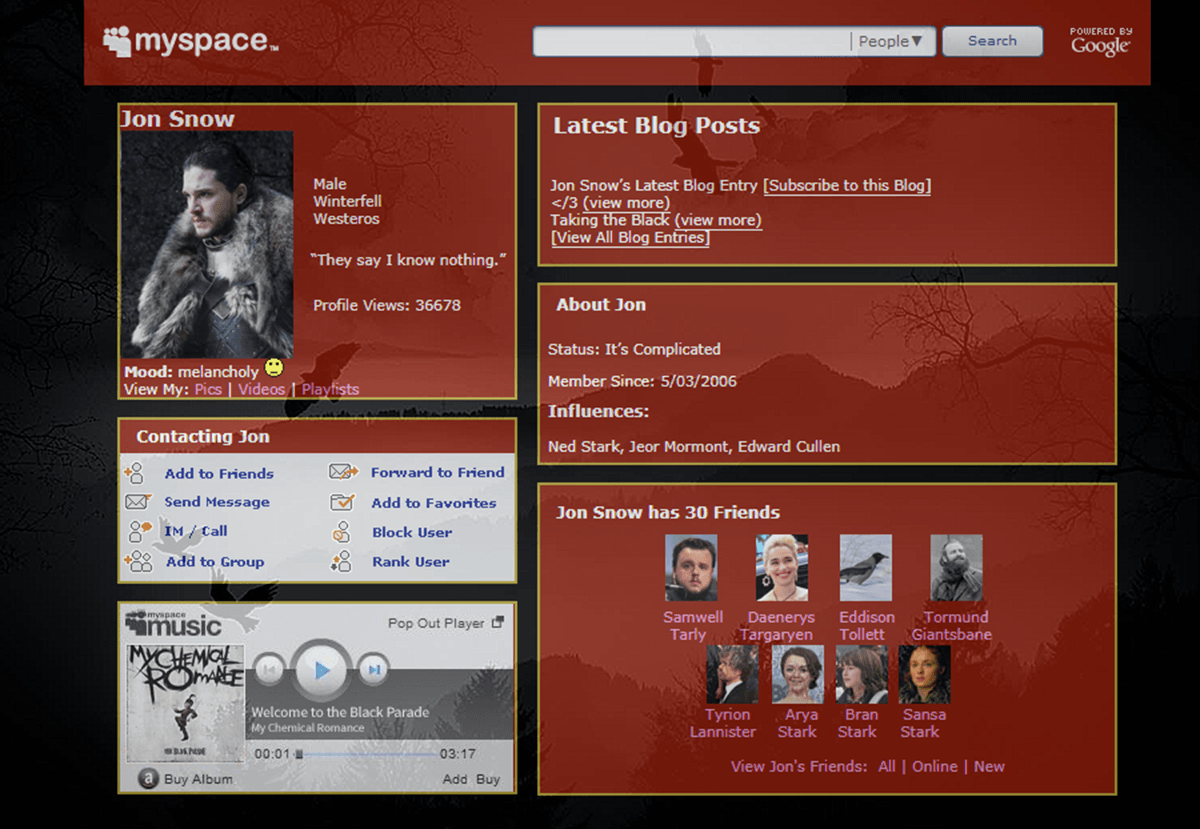The width and height of the screenshot is (1200, 829).
Task: Click the Pop Out Player icon
Action: (498, 622)
